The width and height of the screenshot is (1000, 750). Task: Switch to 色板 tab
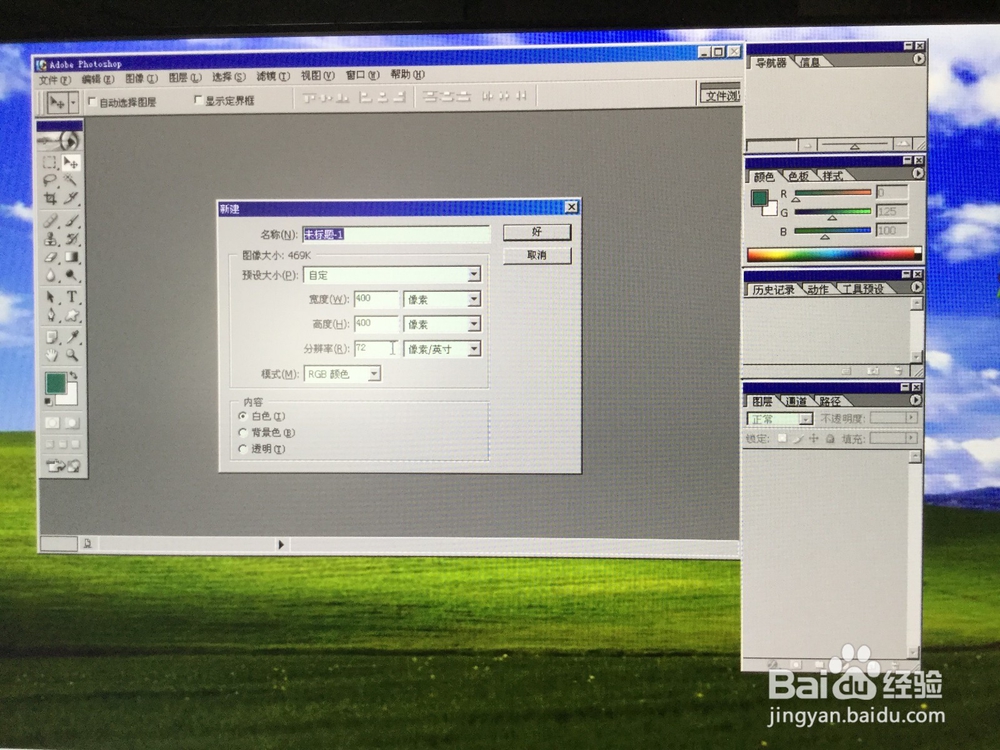click(798, 176)
